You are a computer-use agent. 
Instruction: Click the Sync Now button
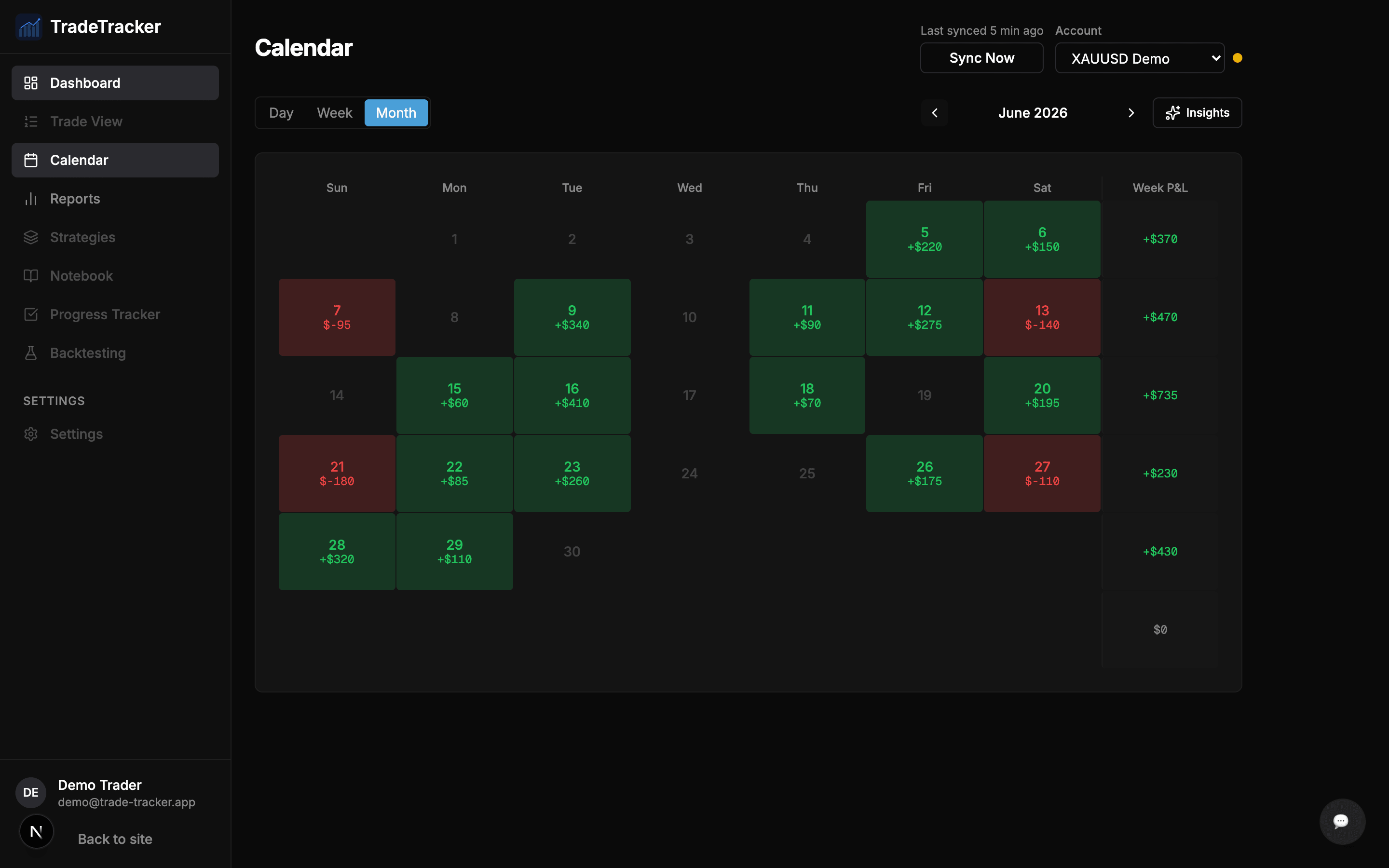(981, 58)
